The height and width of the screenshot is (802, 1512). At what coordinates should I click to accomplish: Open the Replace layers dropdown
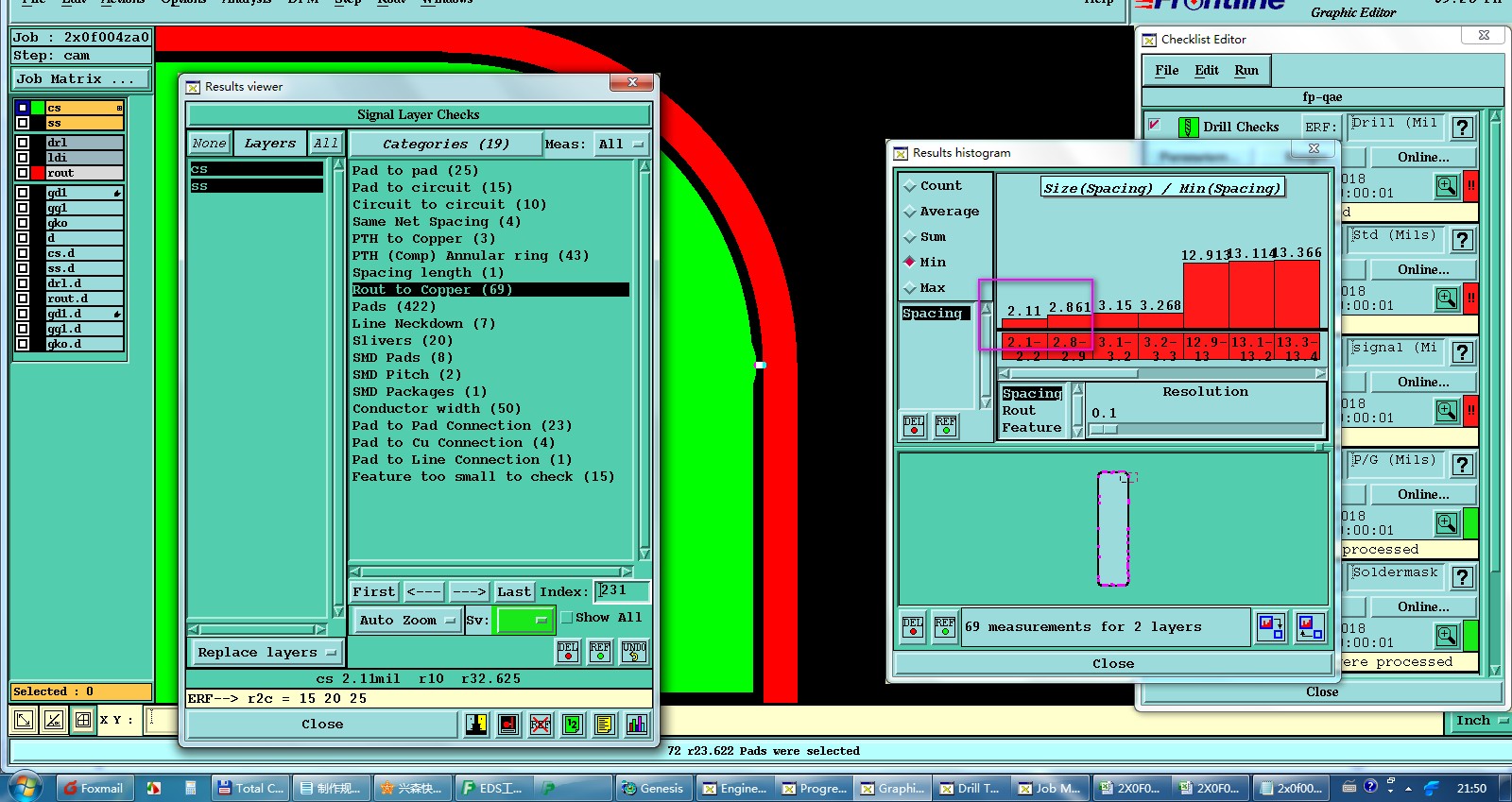tap(266, 653)
